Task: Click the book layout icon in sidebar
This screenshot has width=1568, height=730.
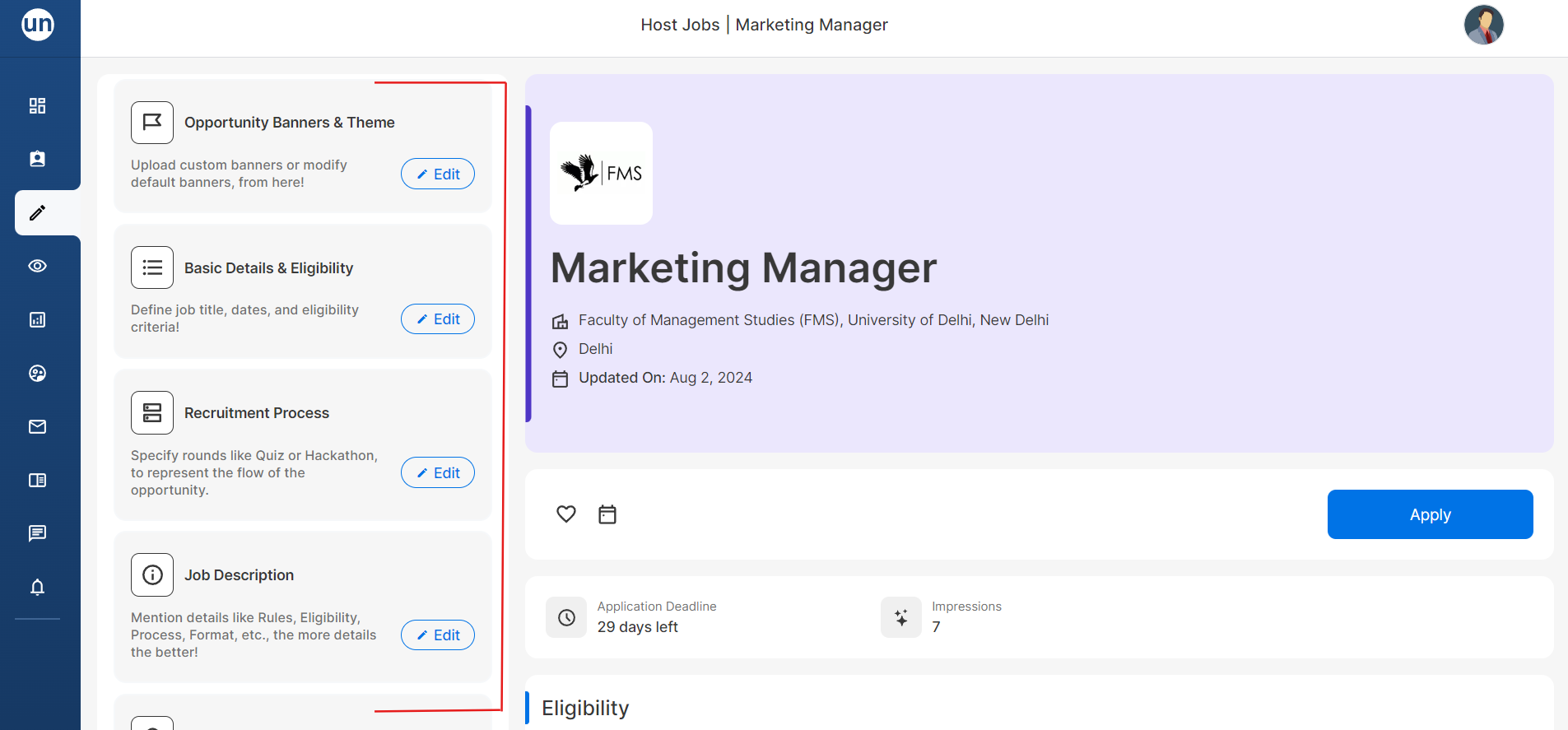Action: coord(37,481)
